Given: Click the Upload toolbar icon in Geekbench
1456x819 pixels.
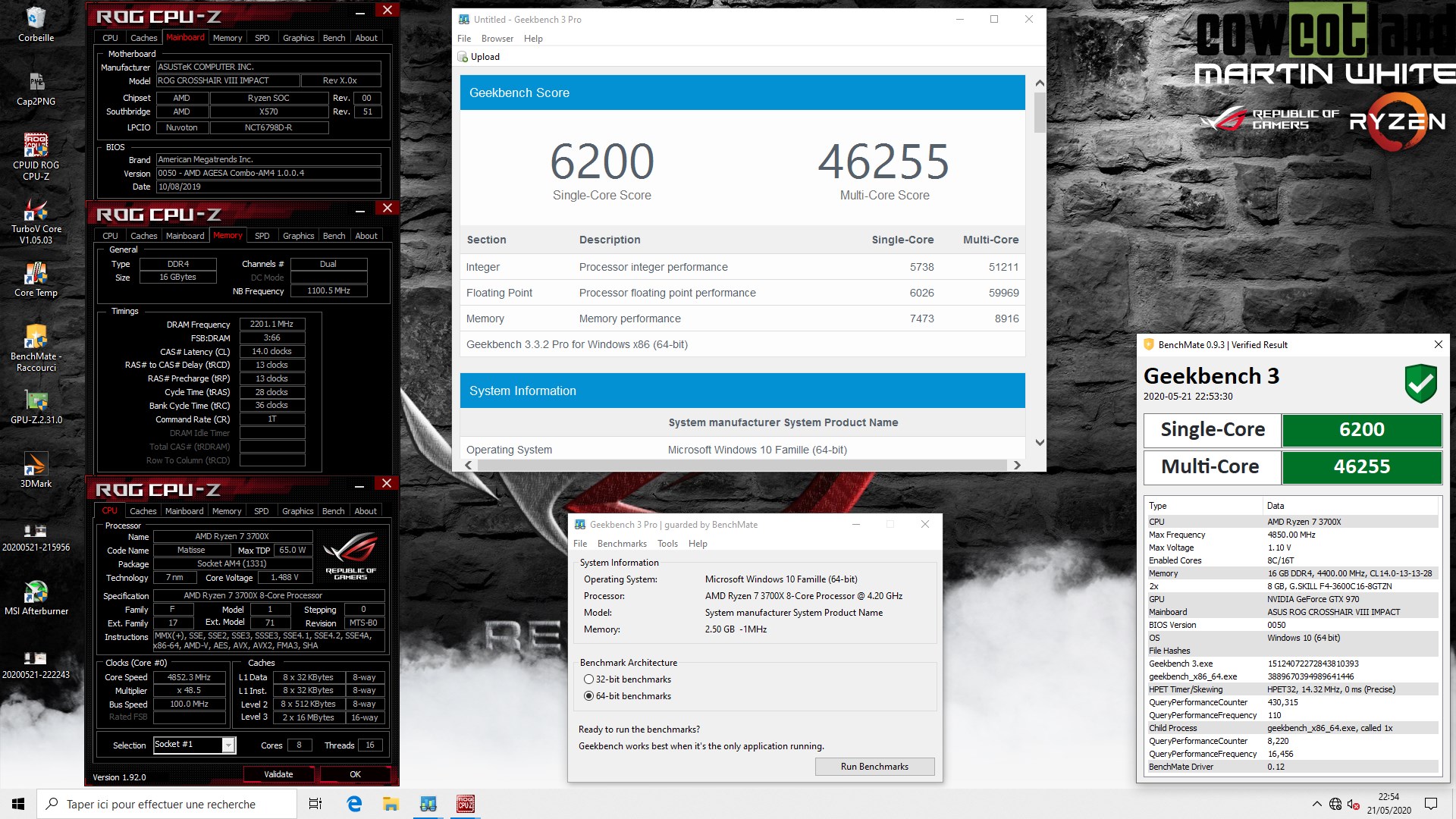Looking at the screenshot, I should (479, 57).
